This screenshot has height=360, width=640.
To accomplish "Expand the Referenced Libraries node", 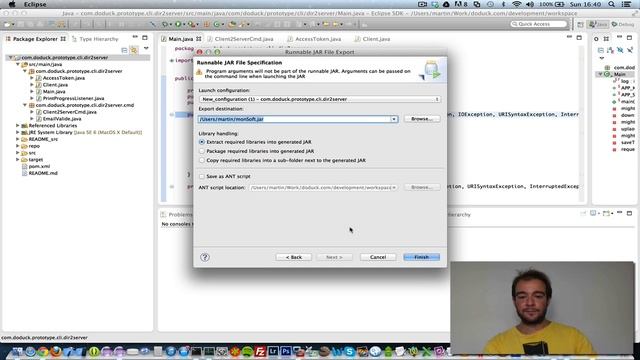I will coord(18,126).
